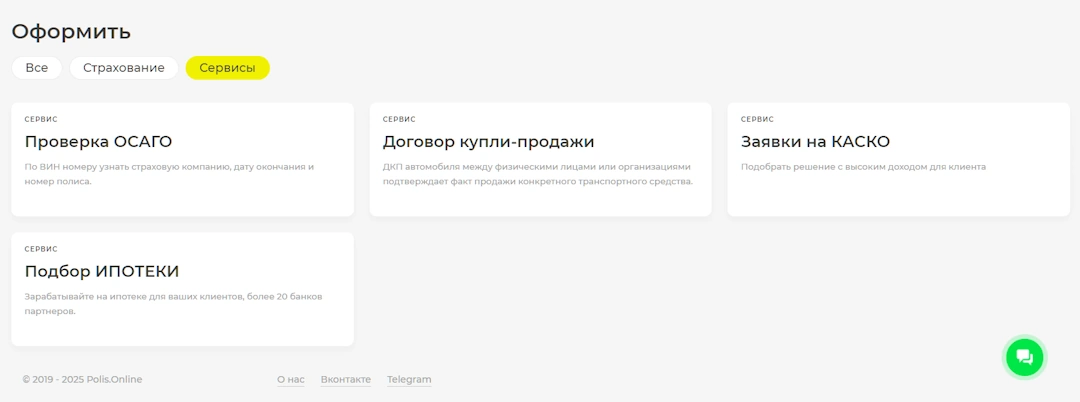1080x402 pixels.
Task: Switch to the Все filter tab
Action: [x=37, y=68]
